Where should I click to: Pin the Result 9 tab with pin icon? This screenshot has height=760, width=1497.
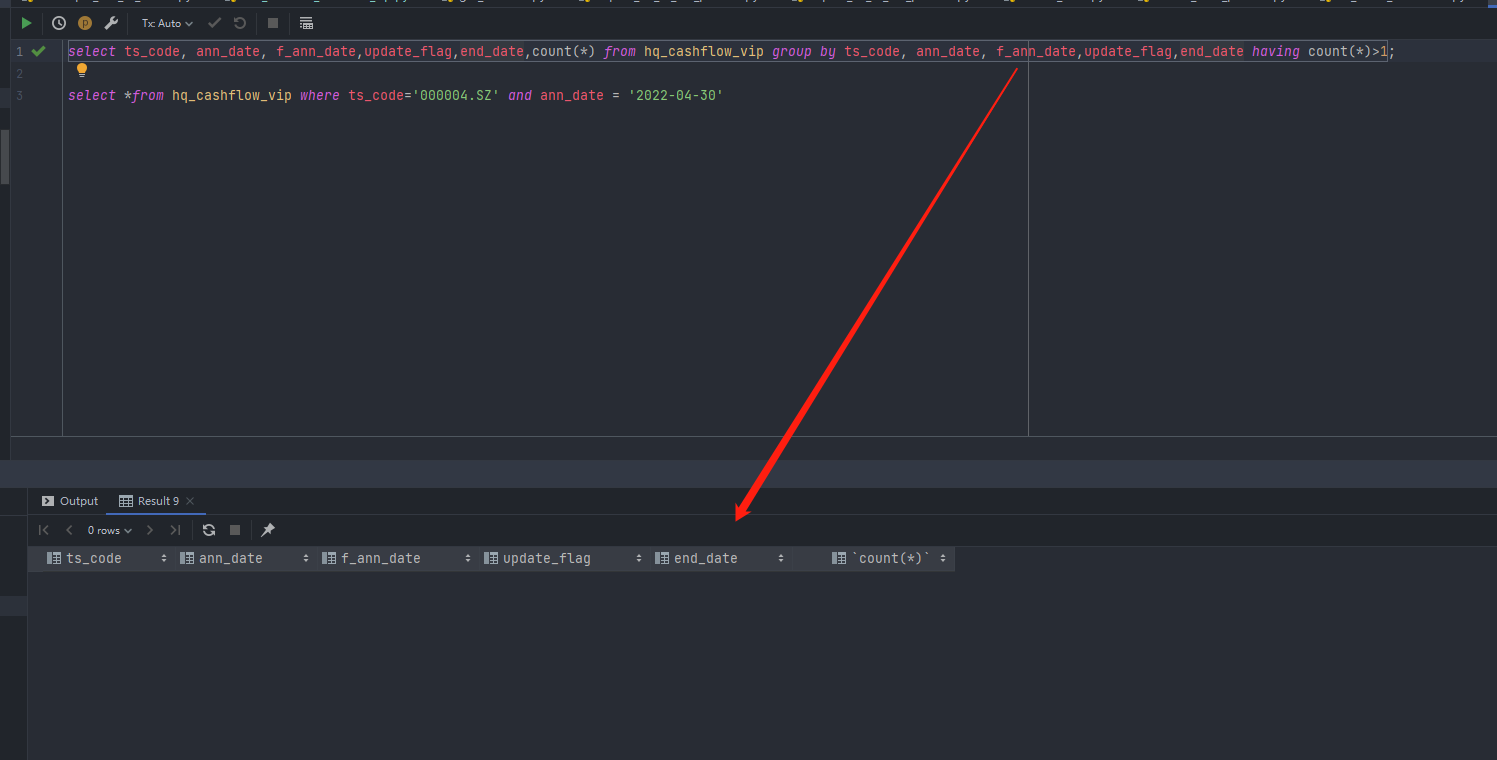pyautogui.click(x=268, y=530)
